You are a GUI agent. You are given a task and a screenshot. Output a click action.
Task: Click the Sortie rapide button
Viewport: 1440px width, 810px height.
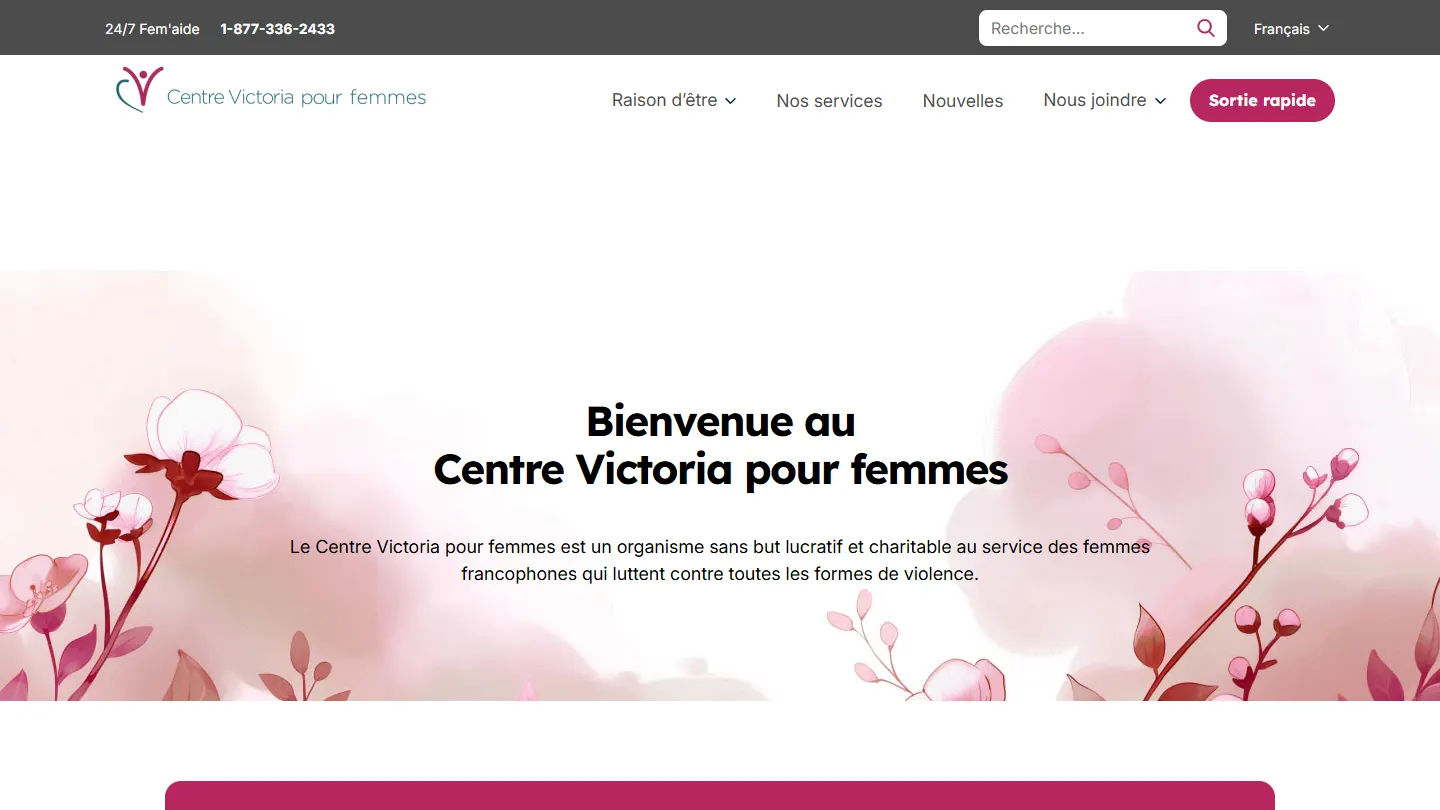click(x=1262, y=100)
